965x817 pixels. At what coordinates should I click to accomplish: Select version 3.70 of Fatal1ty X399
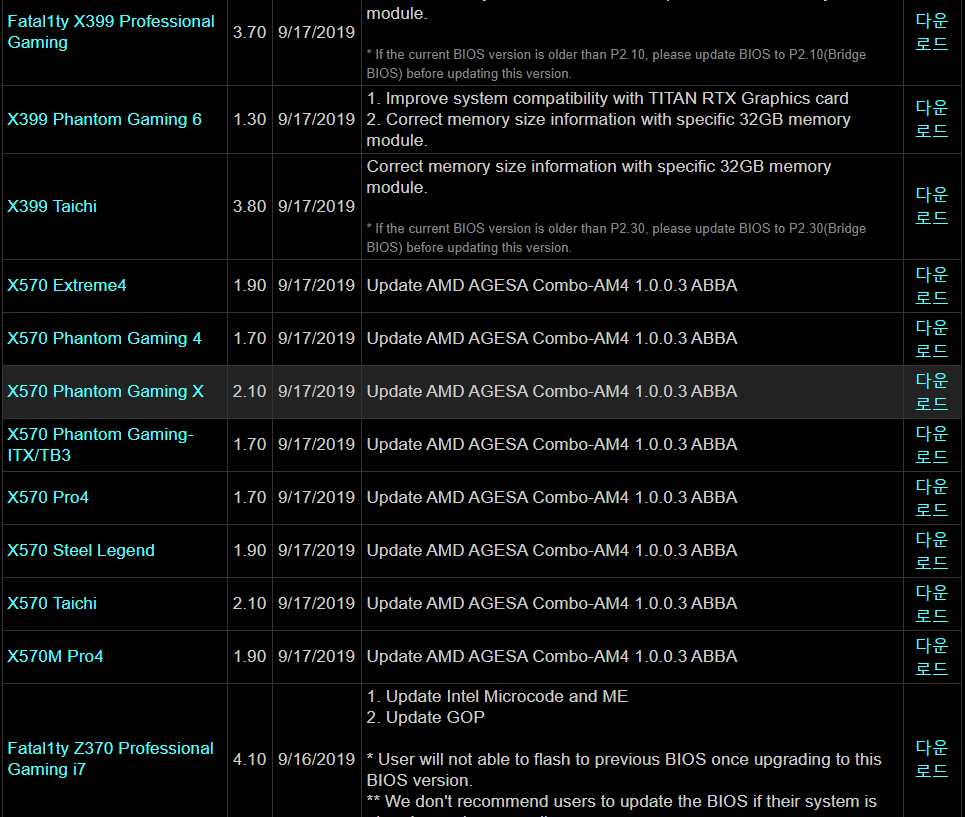[249, 32]
